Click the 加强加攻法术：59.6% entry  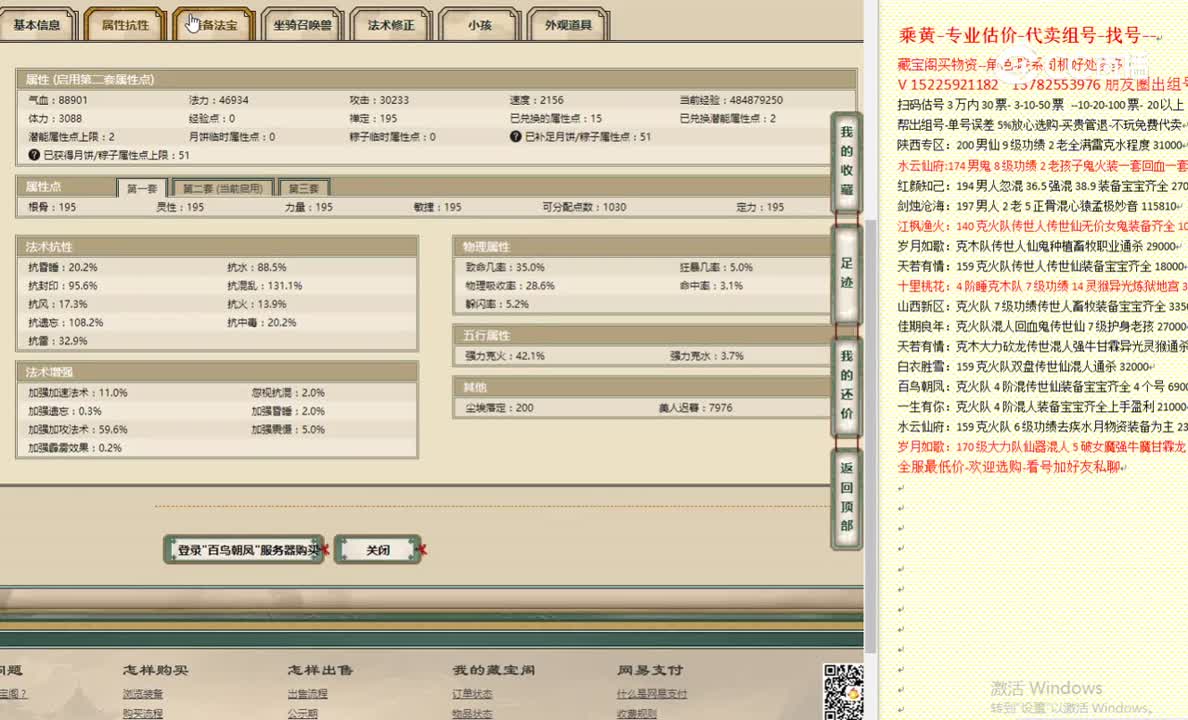point(79,429)
